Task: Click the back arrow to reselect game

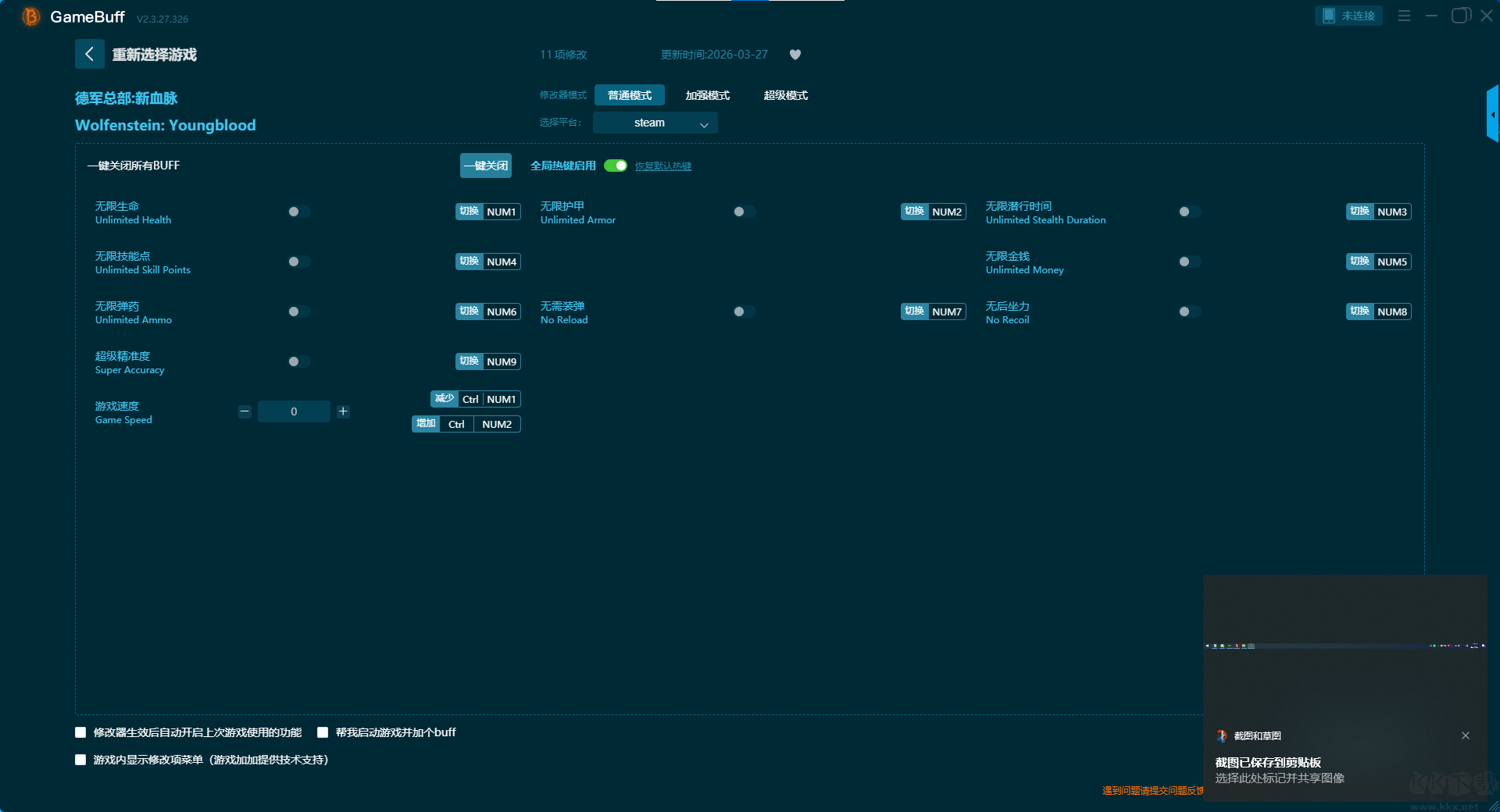Action: pos(89,54)
